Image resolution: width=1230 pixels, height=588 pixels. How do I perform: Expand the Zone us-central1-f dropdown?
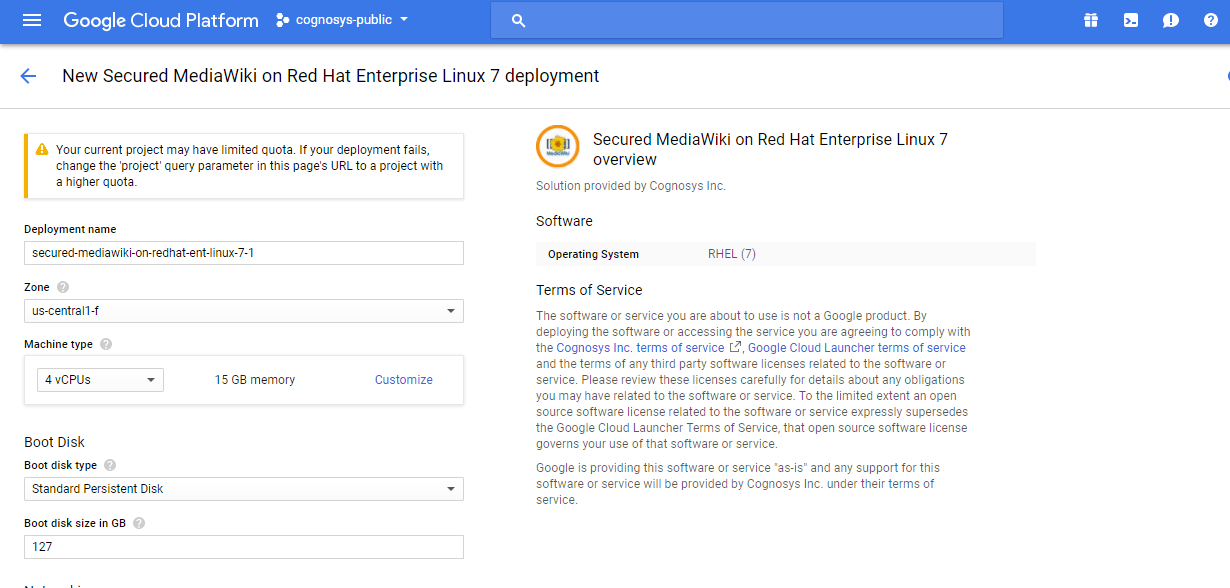(x=244, y=311)
